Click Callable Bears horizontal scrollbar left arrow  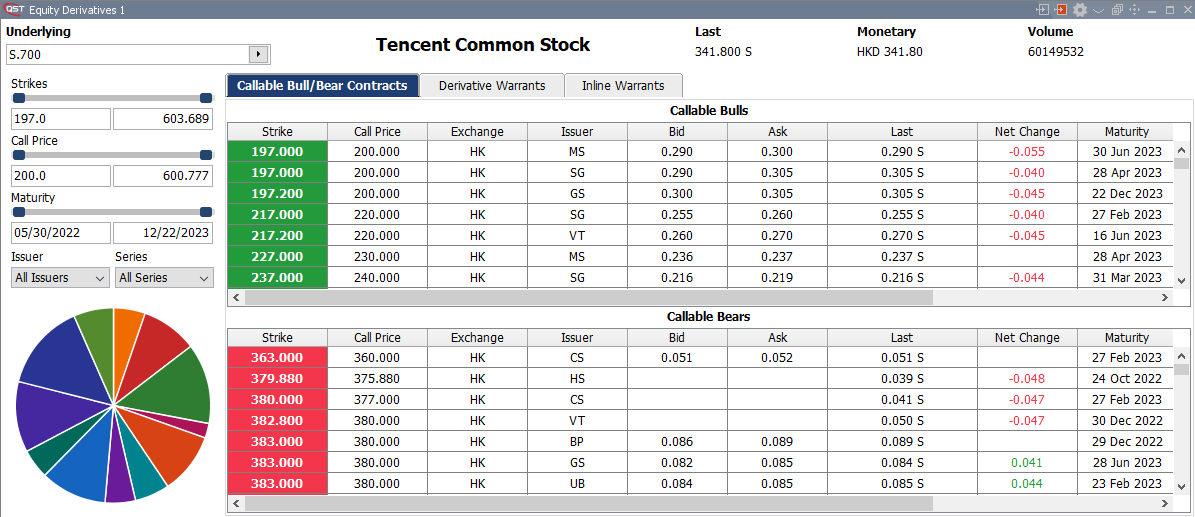[235, 503]
